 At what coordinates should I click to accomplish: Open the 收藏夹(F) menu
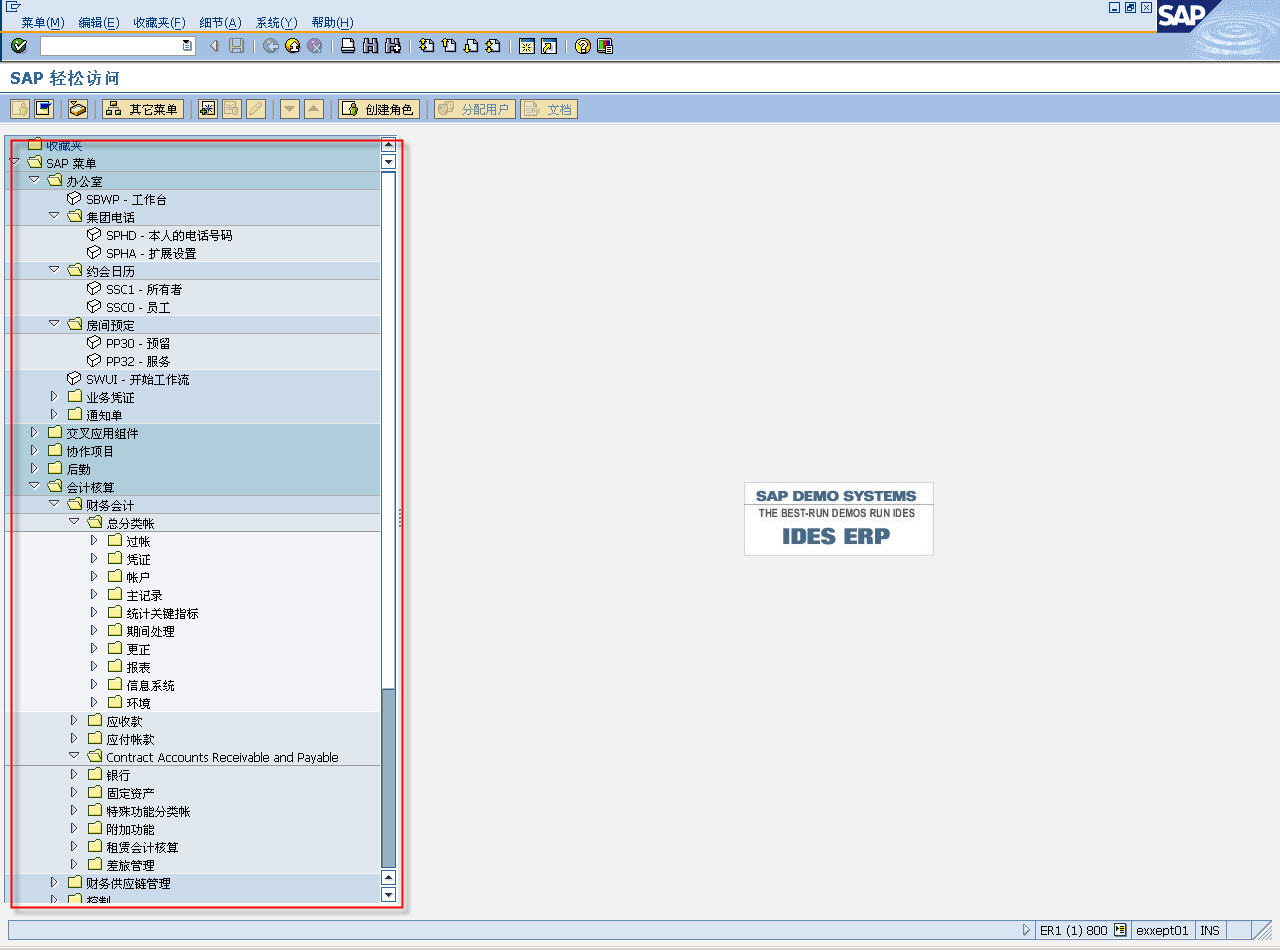[x=159, y=22]
